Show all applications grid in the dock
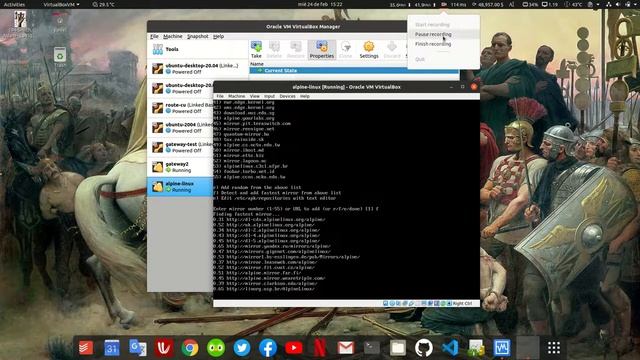 coord(554,348)
